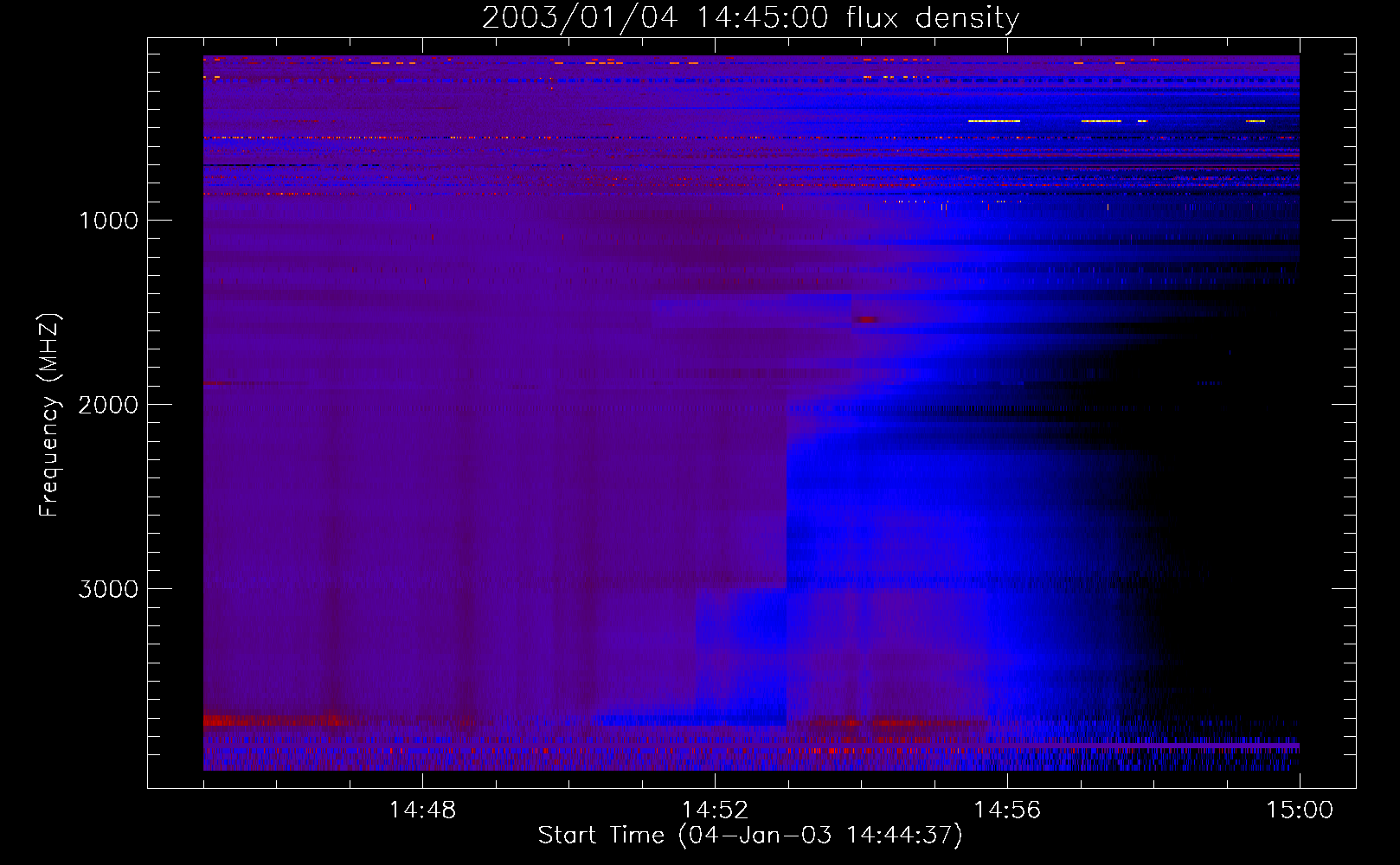Click the 14:52 time tick label
Viewport: 1400px width, 865px height.
[x=715, y=811]
